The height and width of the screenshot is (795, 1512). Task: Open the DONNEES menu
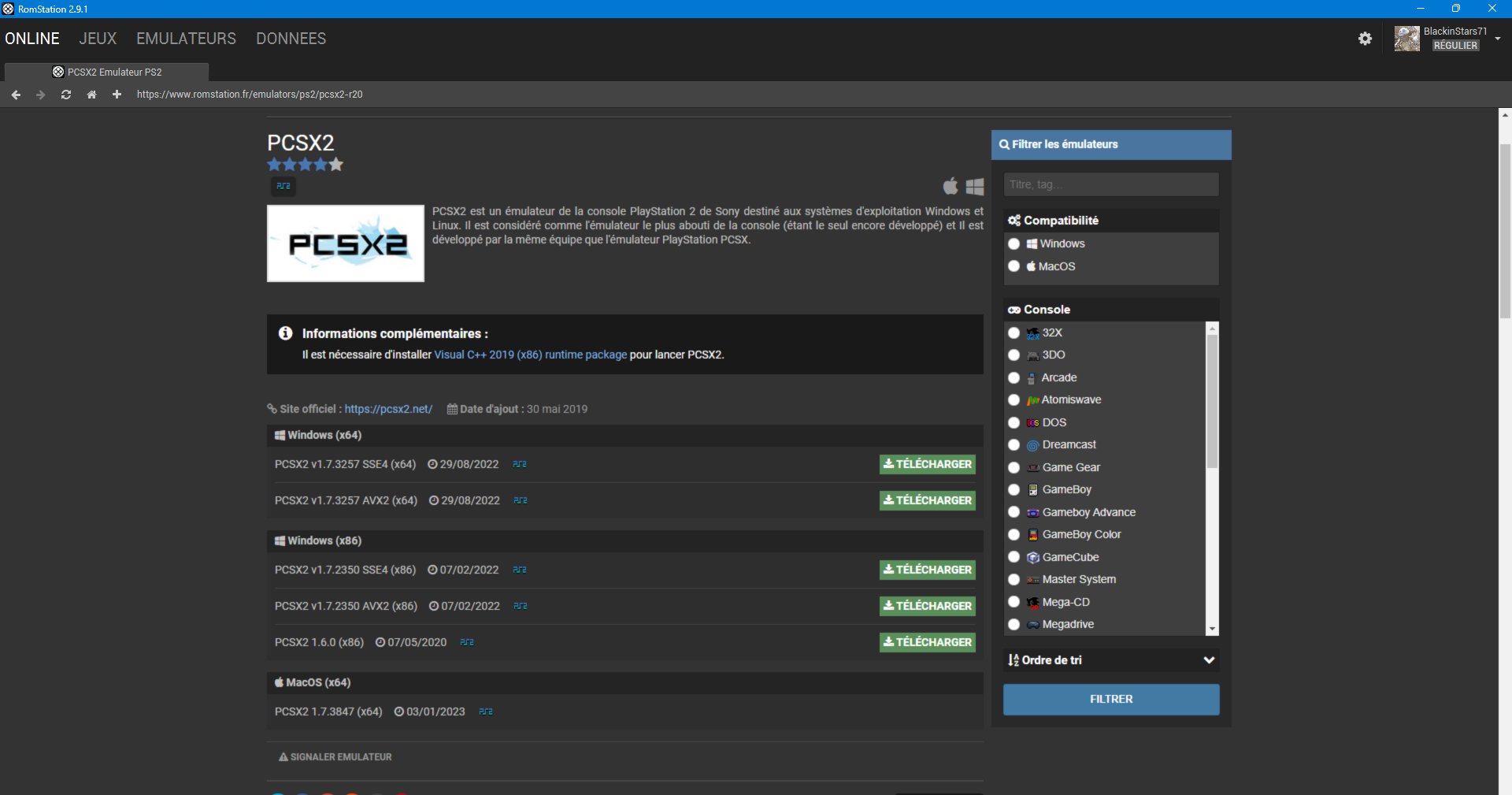pos(291,39)
